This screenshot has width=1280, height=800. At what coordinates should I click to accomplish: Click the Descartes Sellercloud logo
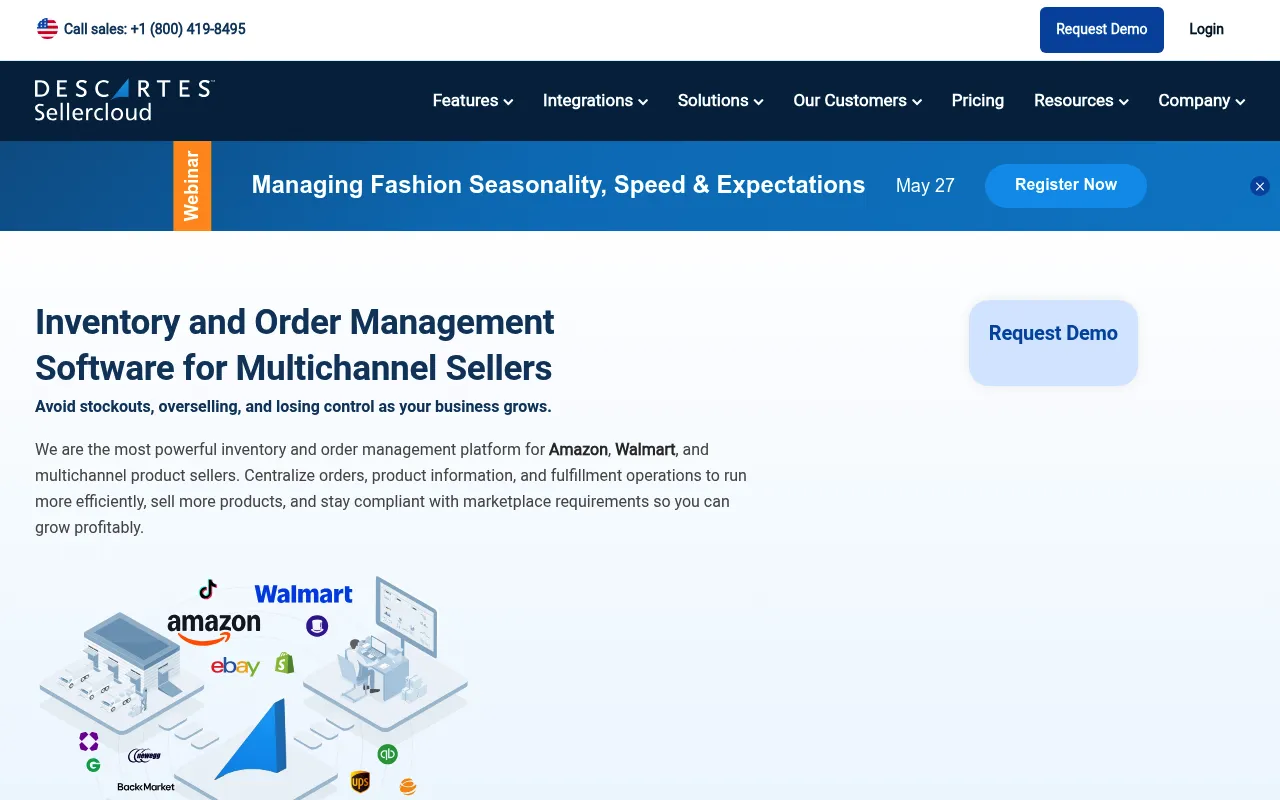pos(124,100)
